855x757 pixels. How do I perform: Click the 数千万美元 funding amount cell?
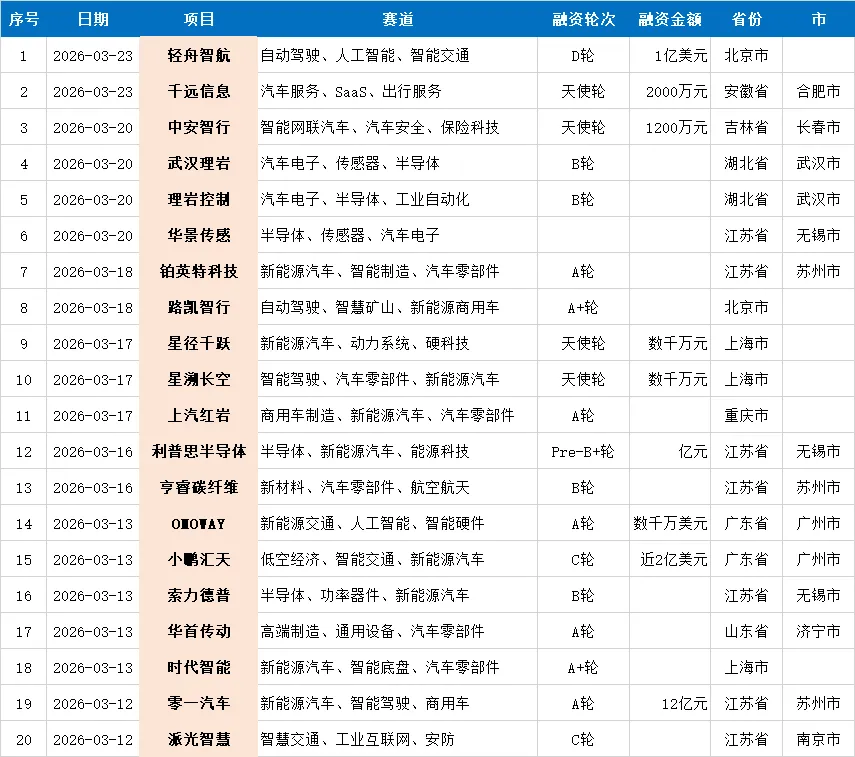coord(670,523)
